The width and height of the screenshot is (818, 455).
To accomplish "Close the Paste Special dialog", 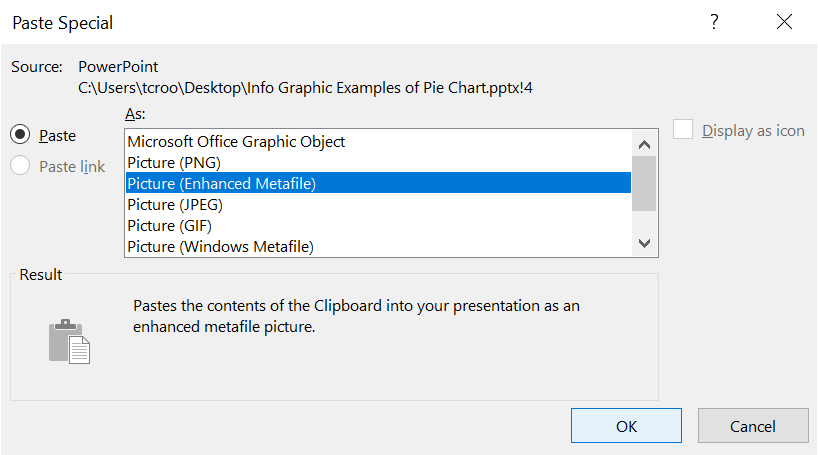I will tap(784, 22).
